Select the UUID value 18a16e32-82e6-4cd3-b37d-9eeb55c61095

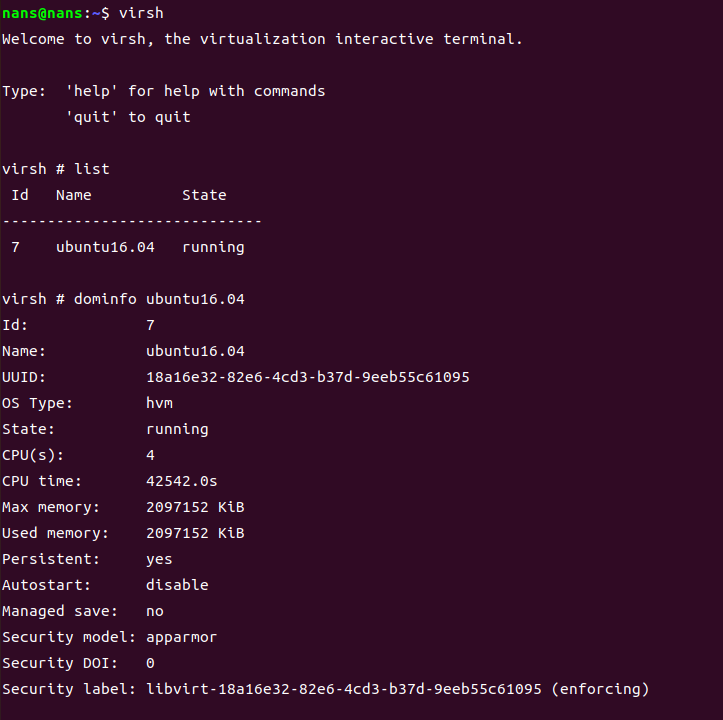[308, 377]
